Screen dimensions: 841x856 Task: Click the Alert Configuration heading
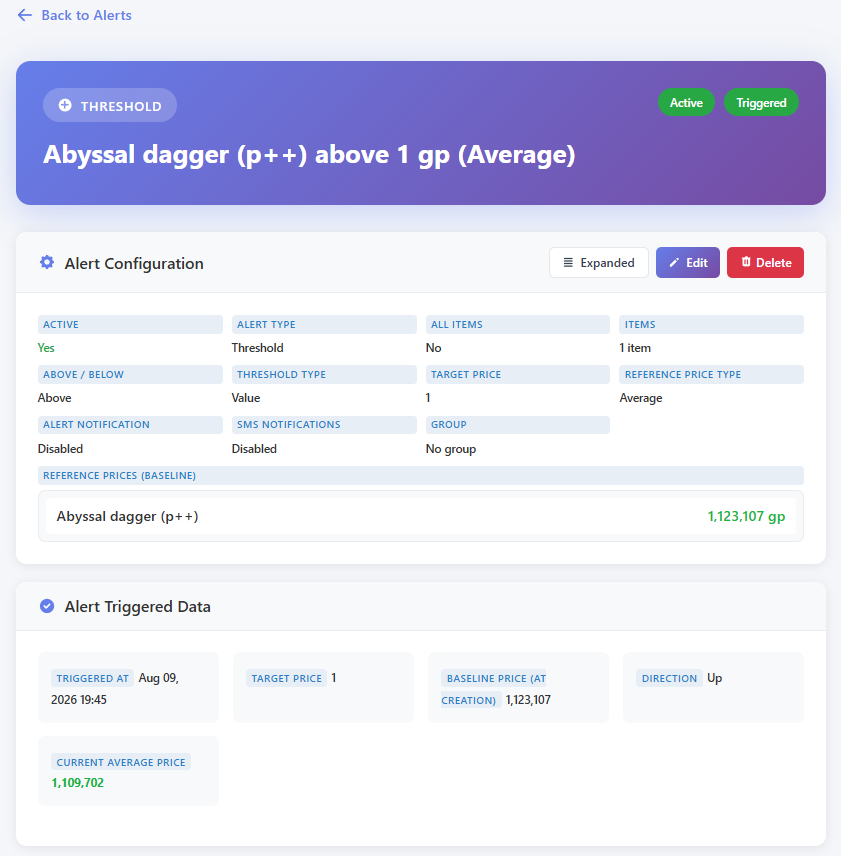pyautogui.click(x=134, y=264)
